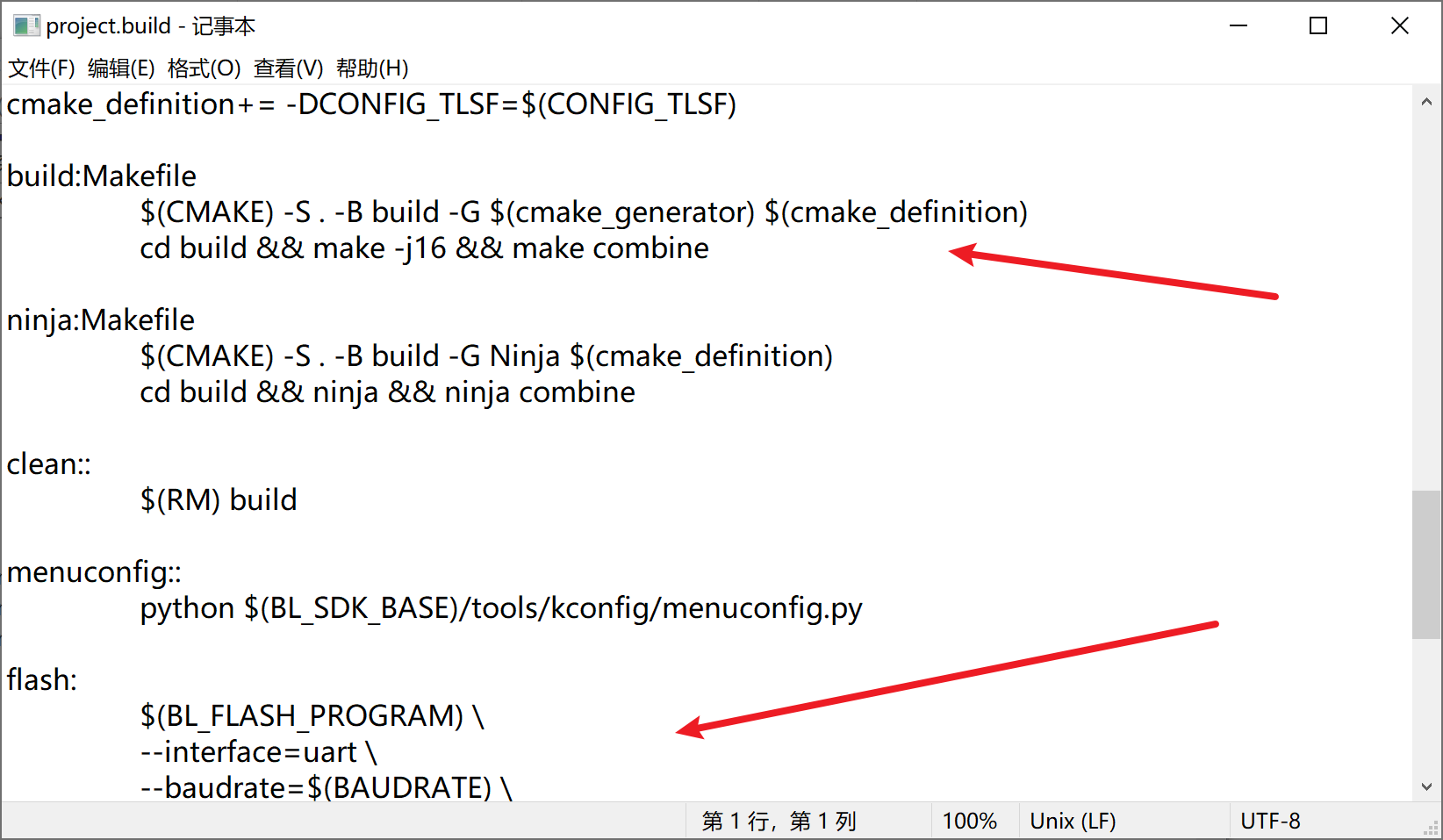Click the '$(BL_FLASH_PROGRAM) \' line
Screen dimensions: 1443x840
pyautogui.click(x=312, y=716)
